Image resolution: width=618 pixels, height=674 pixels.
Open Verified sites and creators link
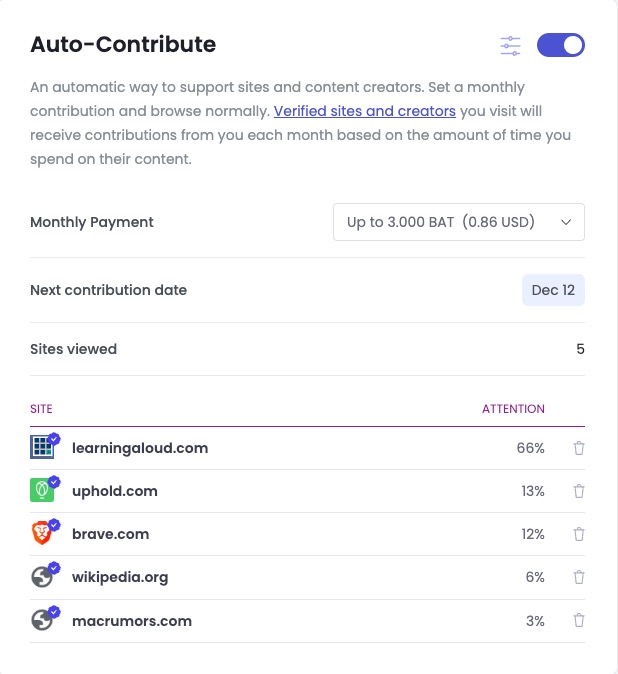point(364,111)
